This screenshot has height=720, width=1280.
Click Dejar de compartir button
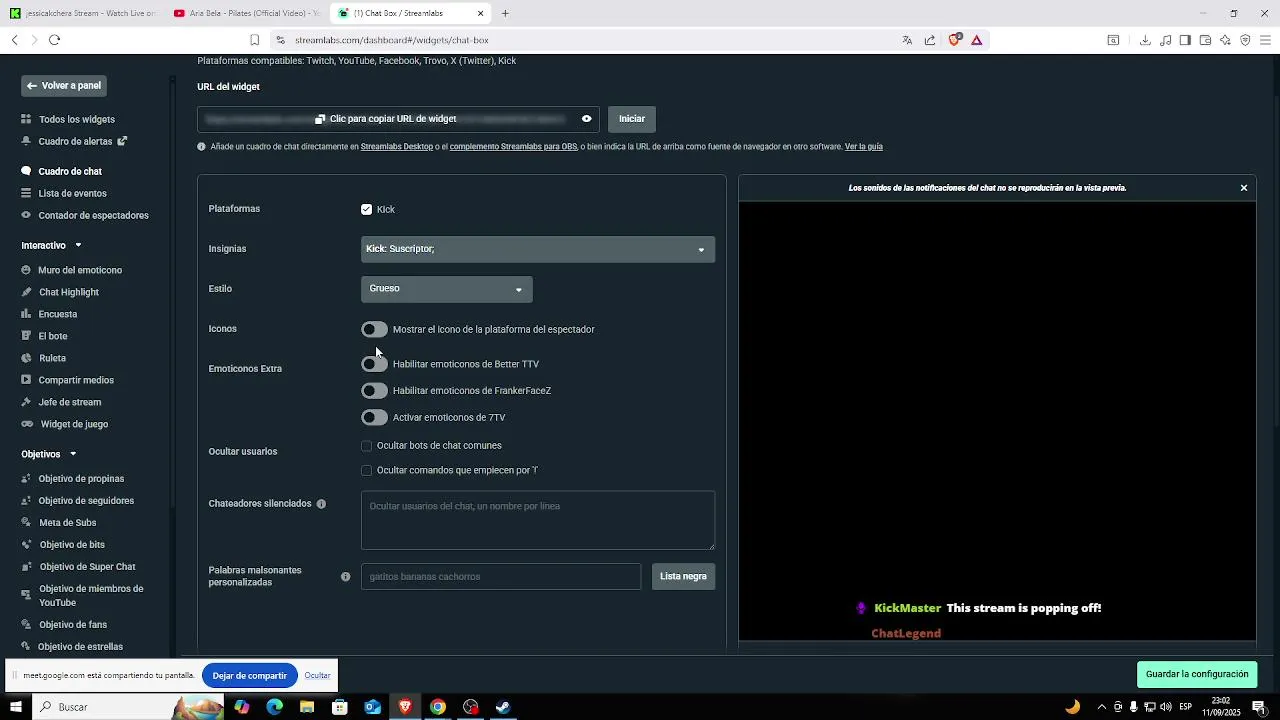point(250,676)
